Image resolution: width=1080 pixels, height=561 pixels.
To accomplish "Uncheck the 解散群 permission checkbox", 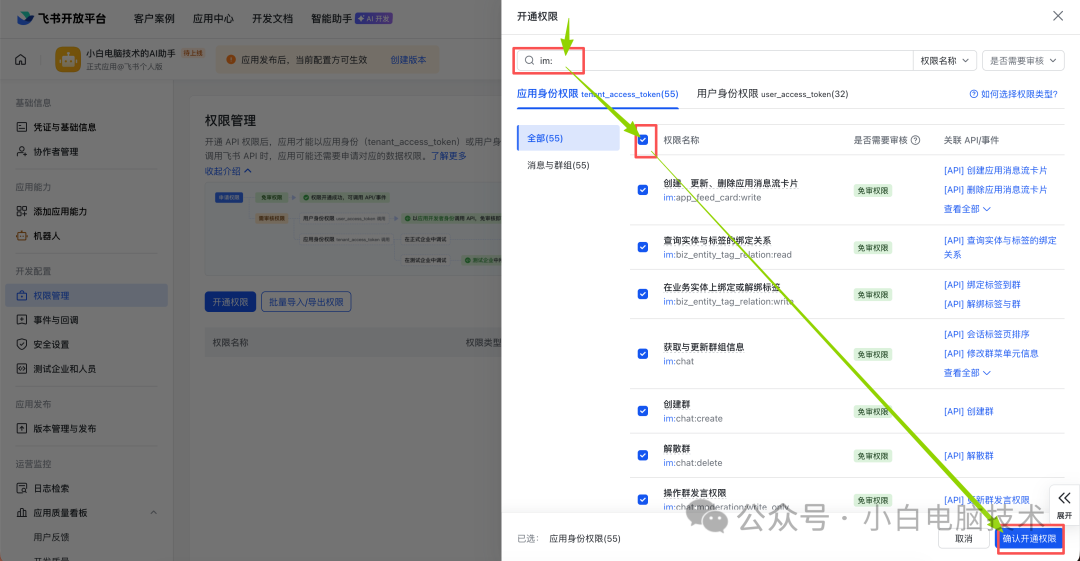I will click(x=643, y=456).
